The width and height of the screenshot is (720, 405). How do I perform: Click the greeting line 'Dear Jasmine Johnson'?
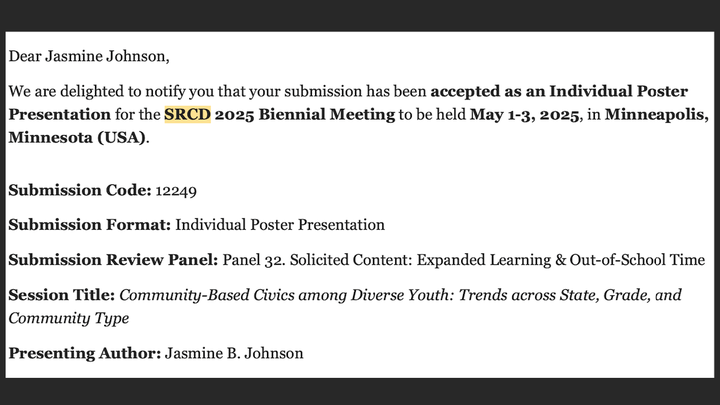pos(89,56)
